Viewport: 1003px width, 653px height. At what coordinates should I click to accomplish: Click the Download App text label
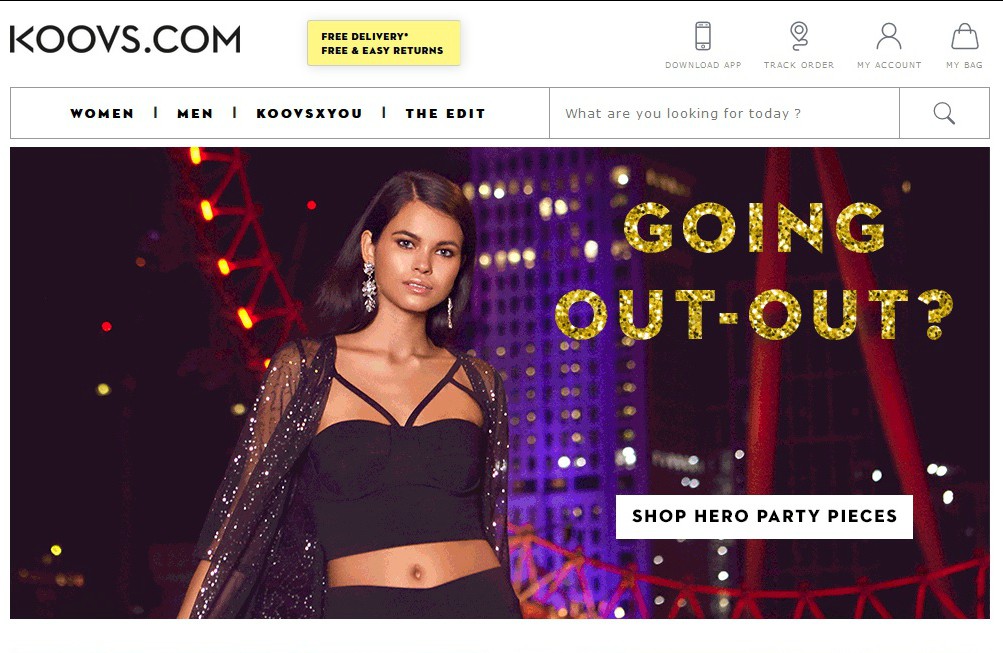[703, 65]
